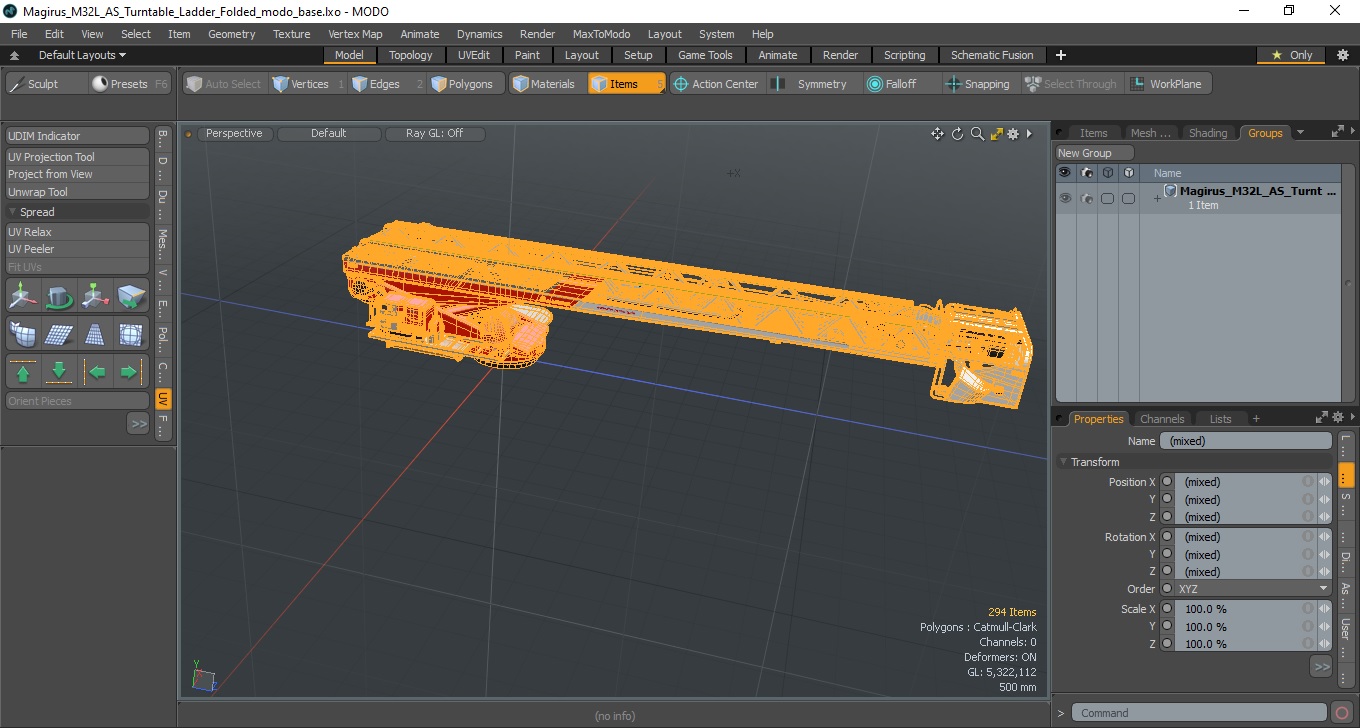
Task: Expand the Magirus group tree item
Action: click(1157, 198)
